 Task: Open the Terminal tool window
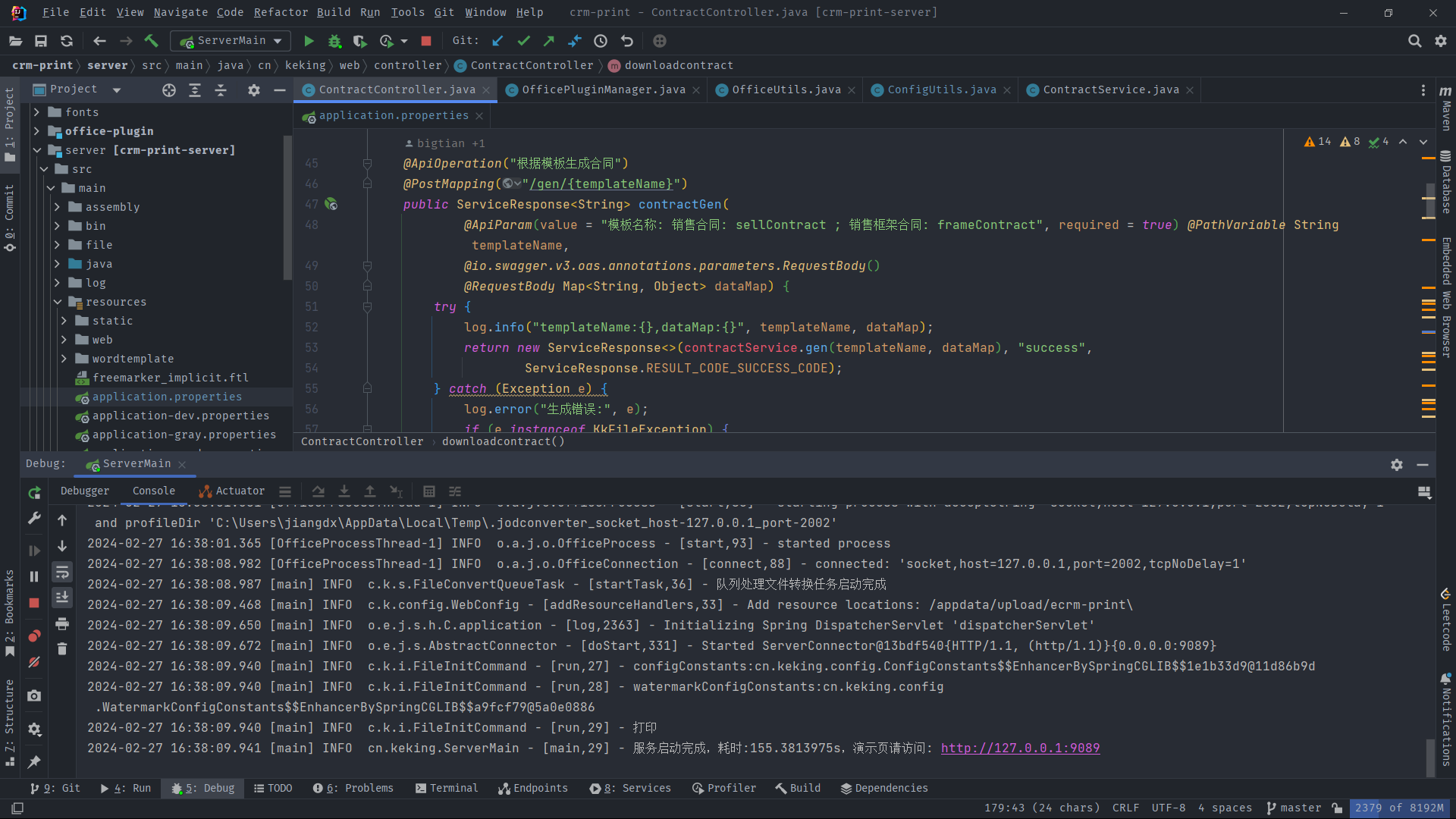click(447, 788)
